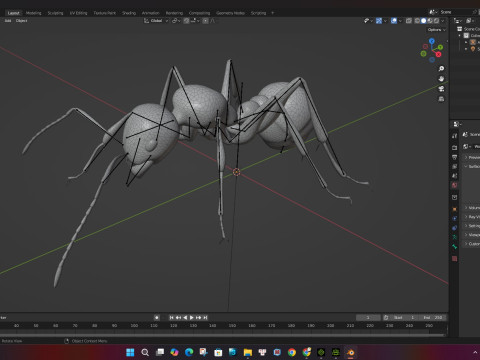Viewport: 480px width, 360px height.
Task: Open the viewport gizmos dropdown arrow
Action: click(385, 21)
